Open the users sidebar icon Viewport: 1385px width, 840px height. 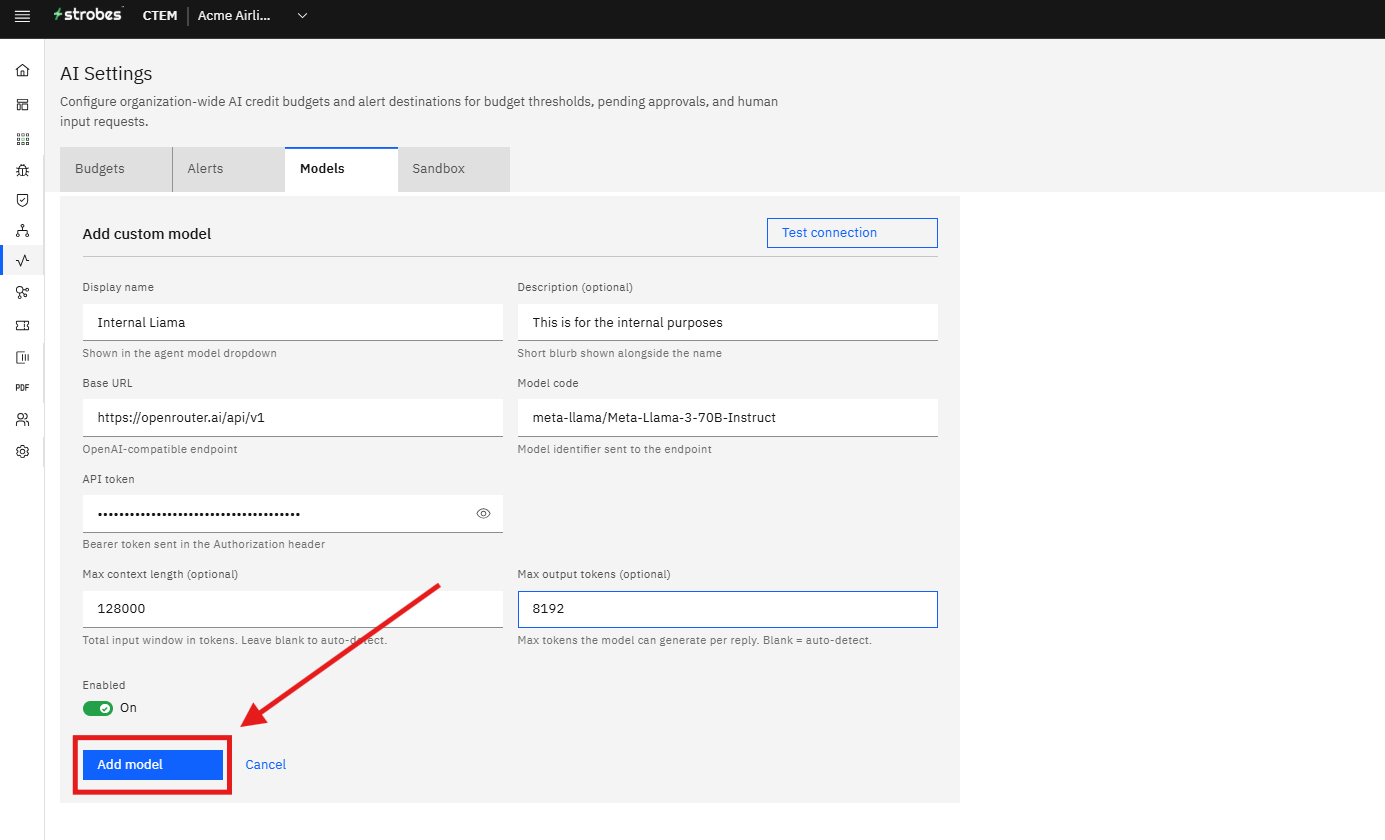click(x=22, y=419)
